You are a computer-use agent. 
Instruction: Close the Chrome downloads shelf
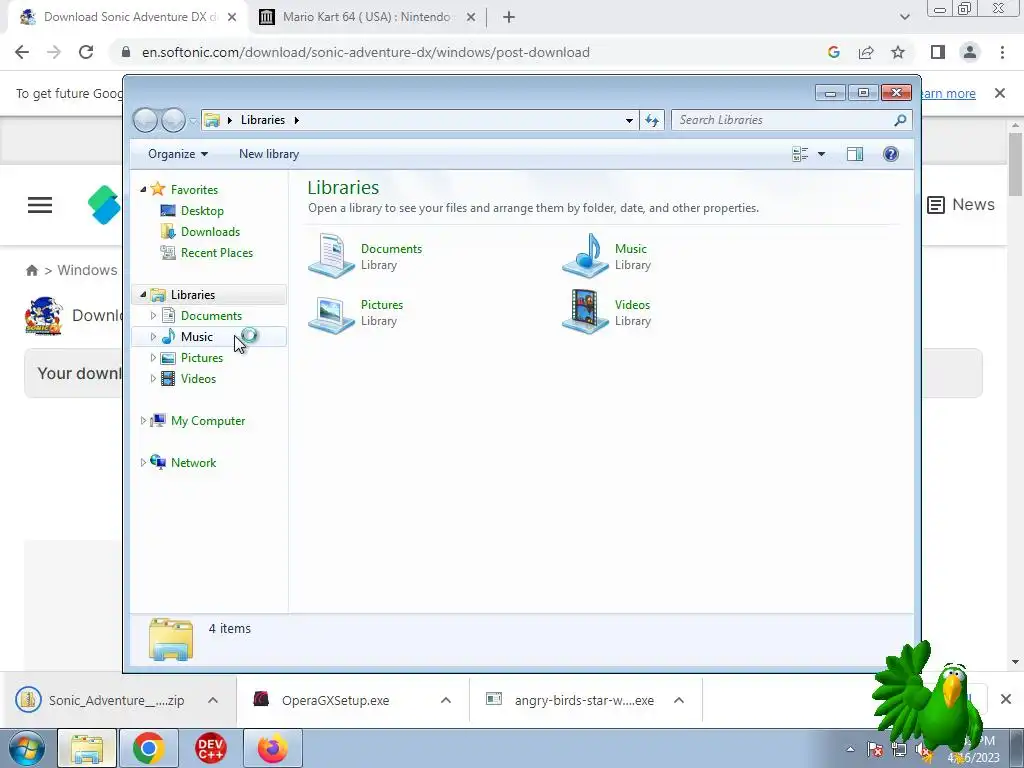(1006, 699)
